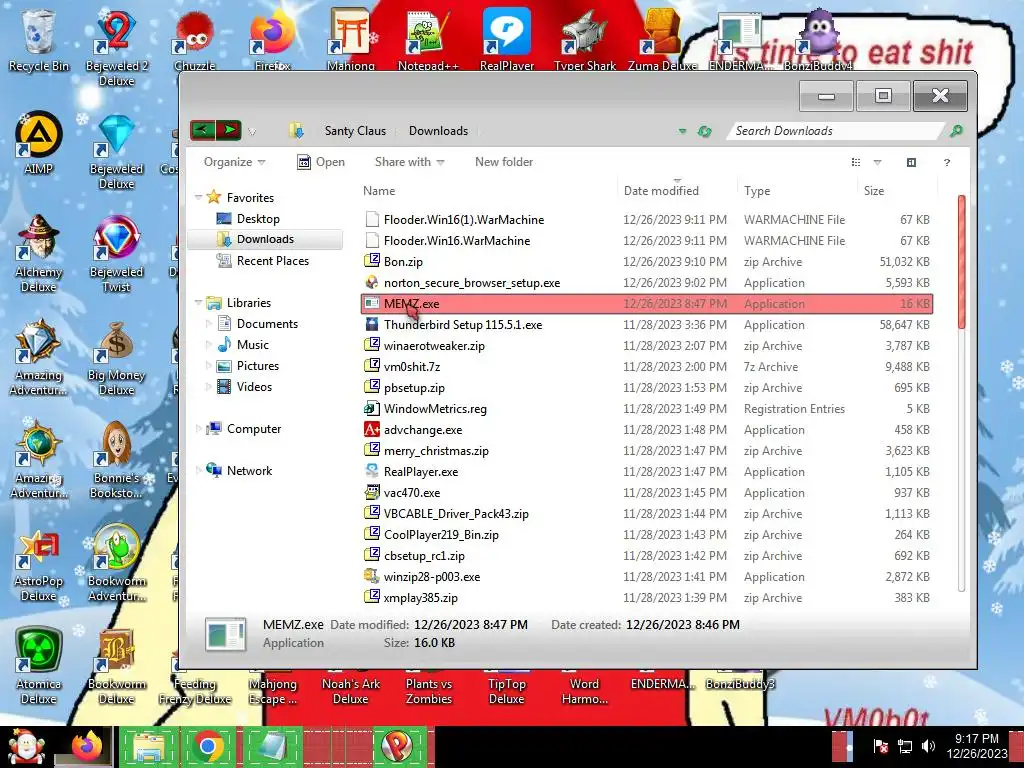Screen dimensions: 1024x768
Task: Open Explorer help question mark
Action: pyautogui.click(x=946, y=162)
